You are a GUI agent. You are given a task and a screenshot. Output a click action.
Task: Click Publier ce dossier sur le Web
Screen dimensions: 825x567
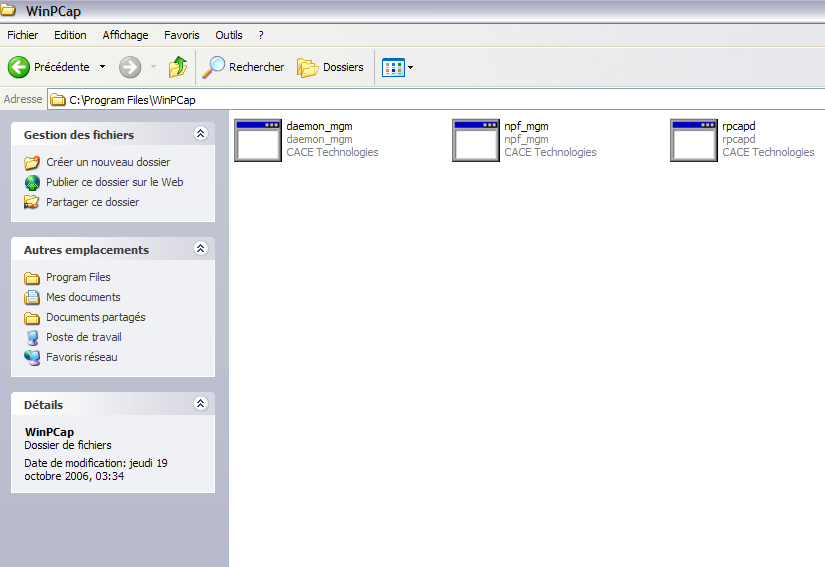point(115,182)
